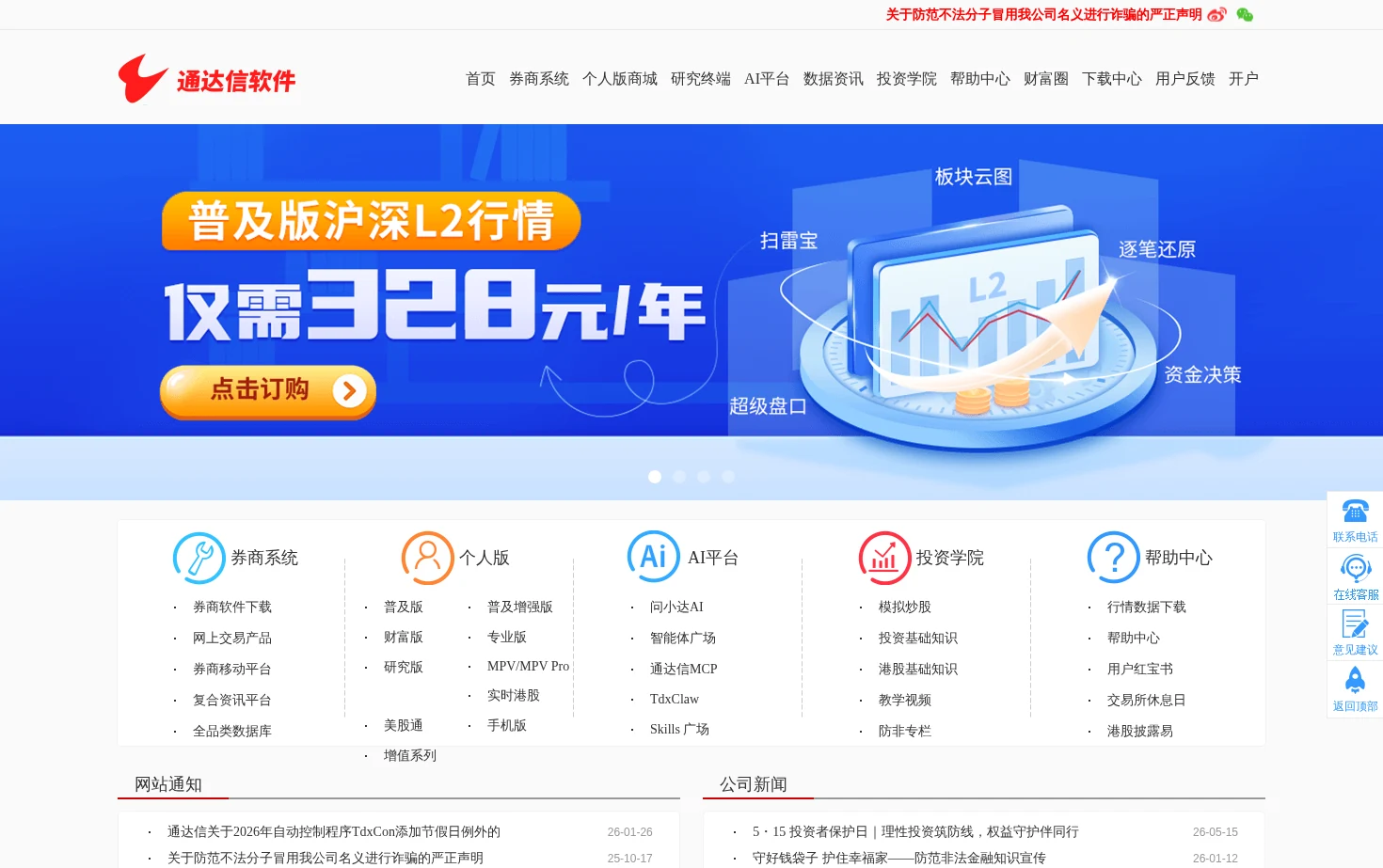Open 个人版商城 navigation item

click(620, 79)
